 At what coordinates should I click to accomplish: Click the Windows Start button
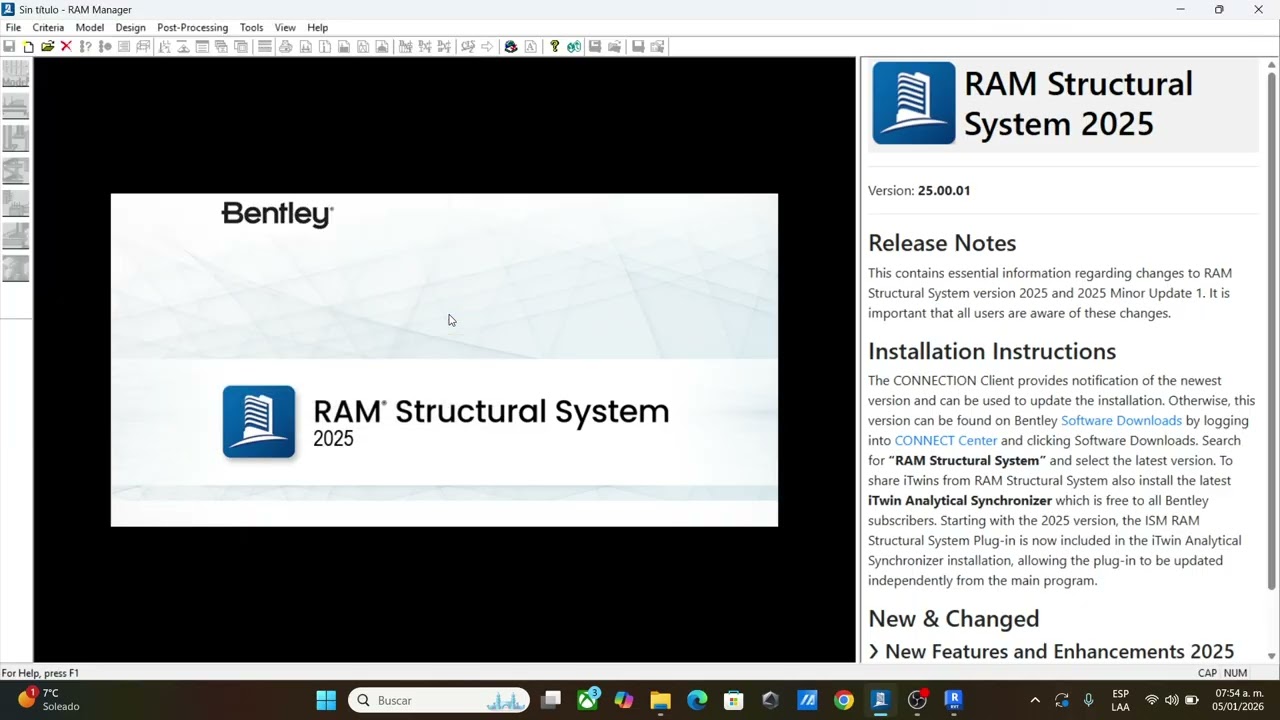pyautogui.click(x=326, y=700)
